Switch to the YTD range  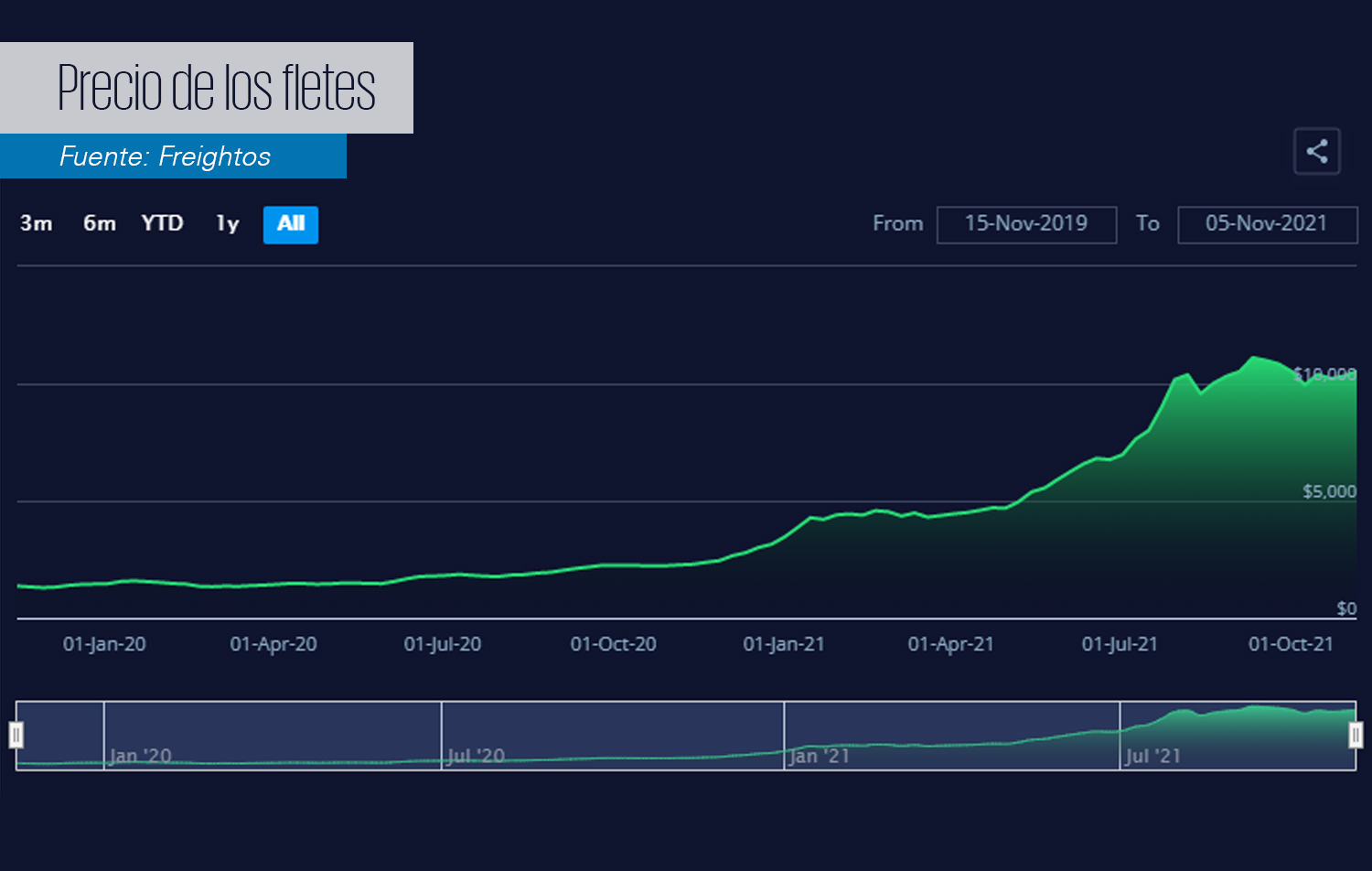[162, 223]
